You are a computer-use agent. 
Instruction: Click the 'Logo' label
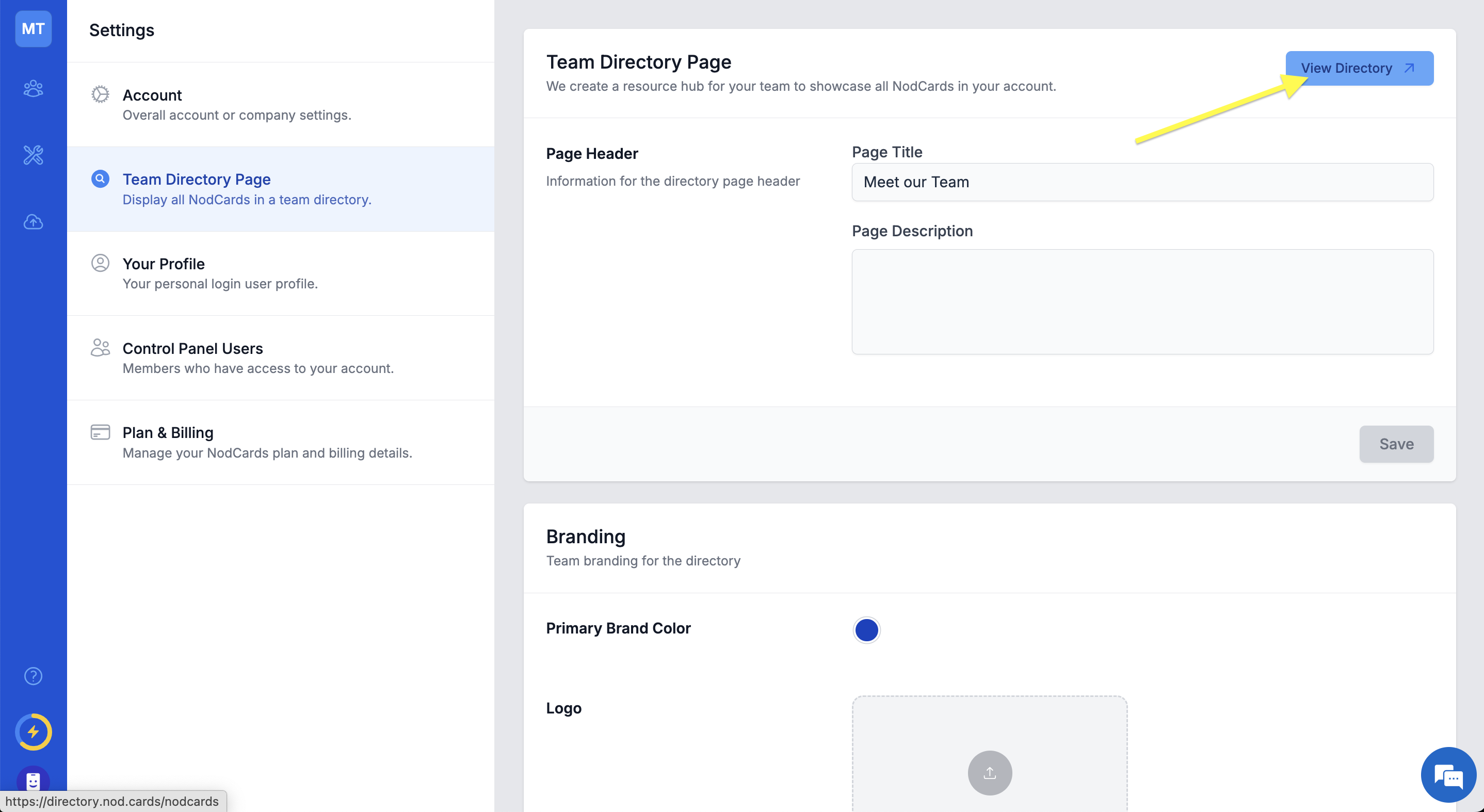pyautogui.click(x=563, y=708)
